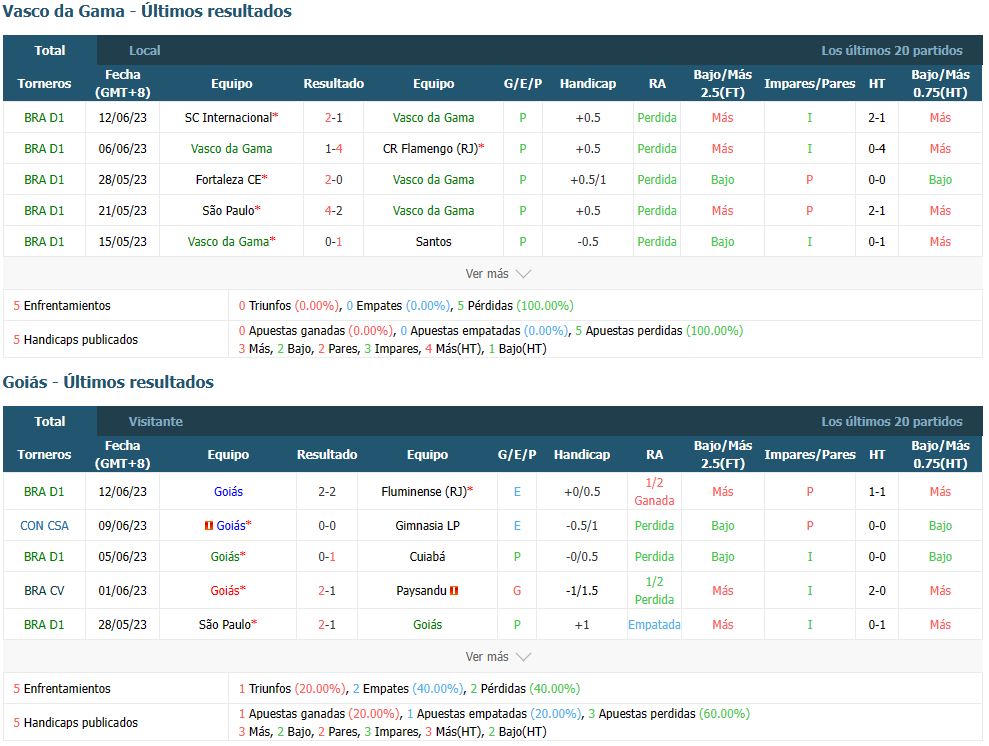Click the 0-0 result against Gimnasia LP

click(327, 525)
